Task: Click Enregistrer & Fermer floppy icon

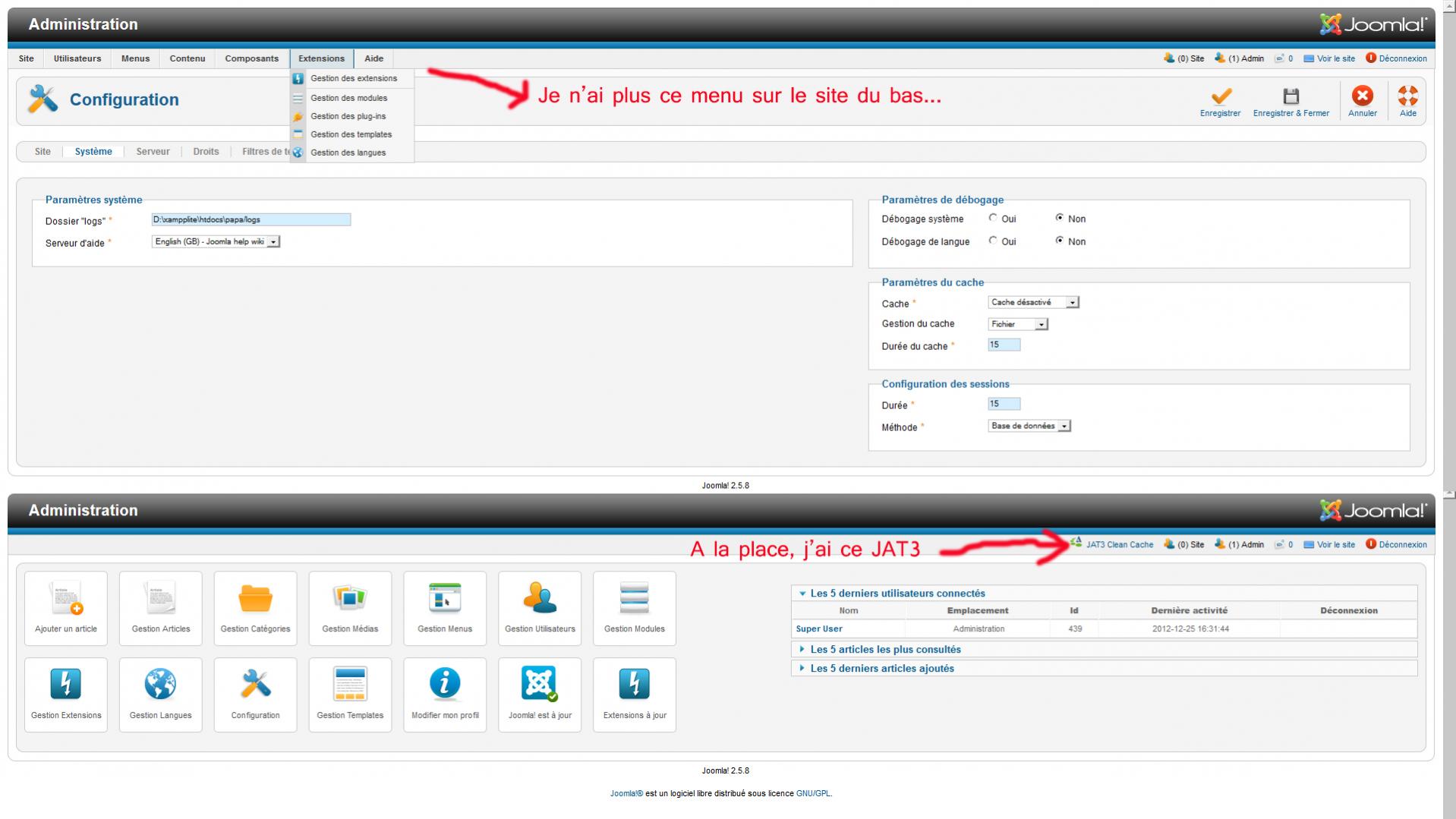Action: [x=1291, y=96]
